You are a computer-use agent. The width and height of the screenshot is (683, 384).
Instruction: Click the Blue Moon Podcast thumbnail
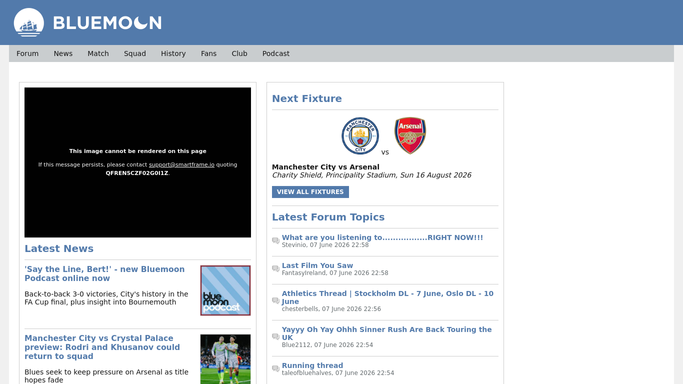225,290
